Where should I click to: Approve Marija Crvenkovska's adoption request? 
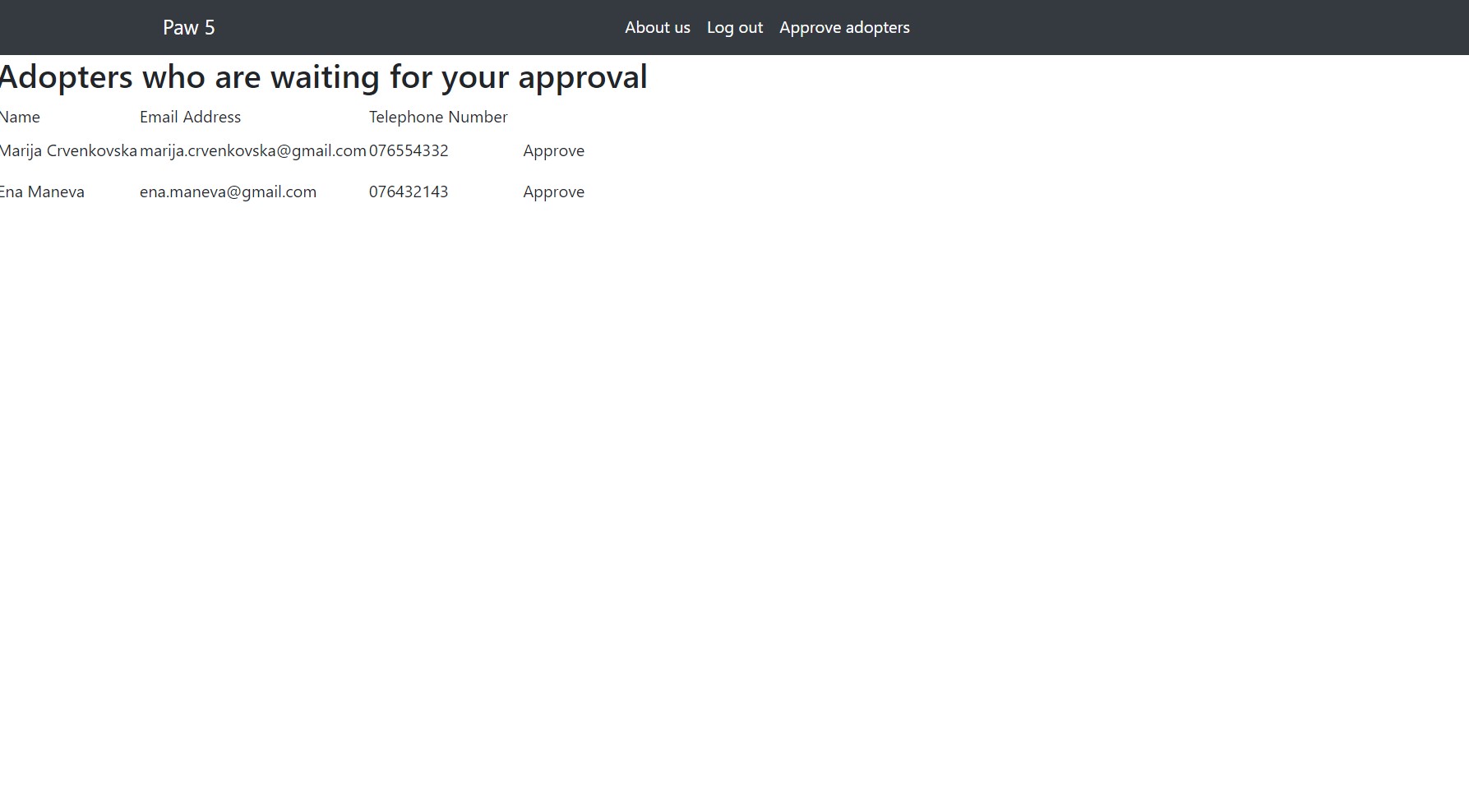click(553, 150)
